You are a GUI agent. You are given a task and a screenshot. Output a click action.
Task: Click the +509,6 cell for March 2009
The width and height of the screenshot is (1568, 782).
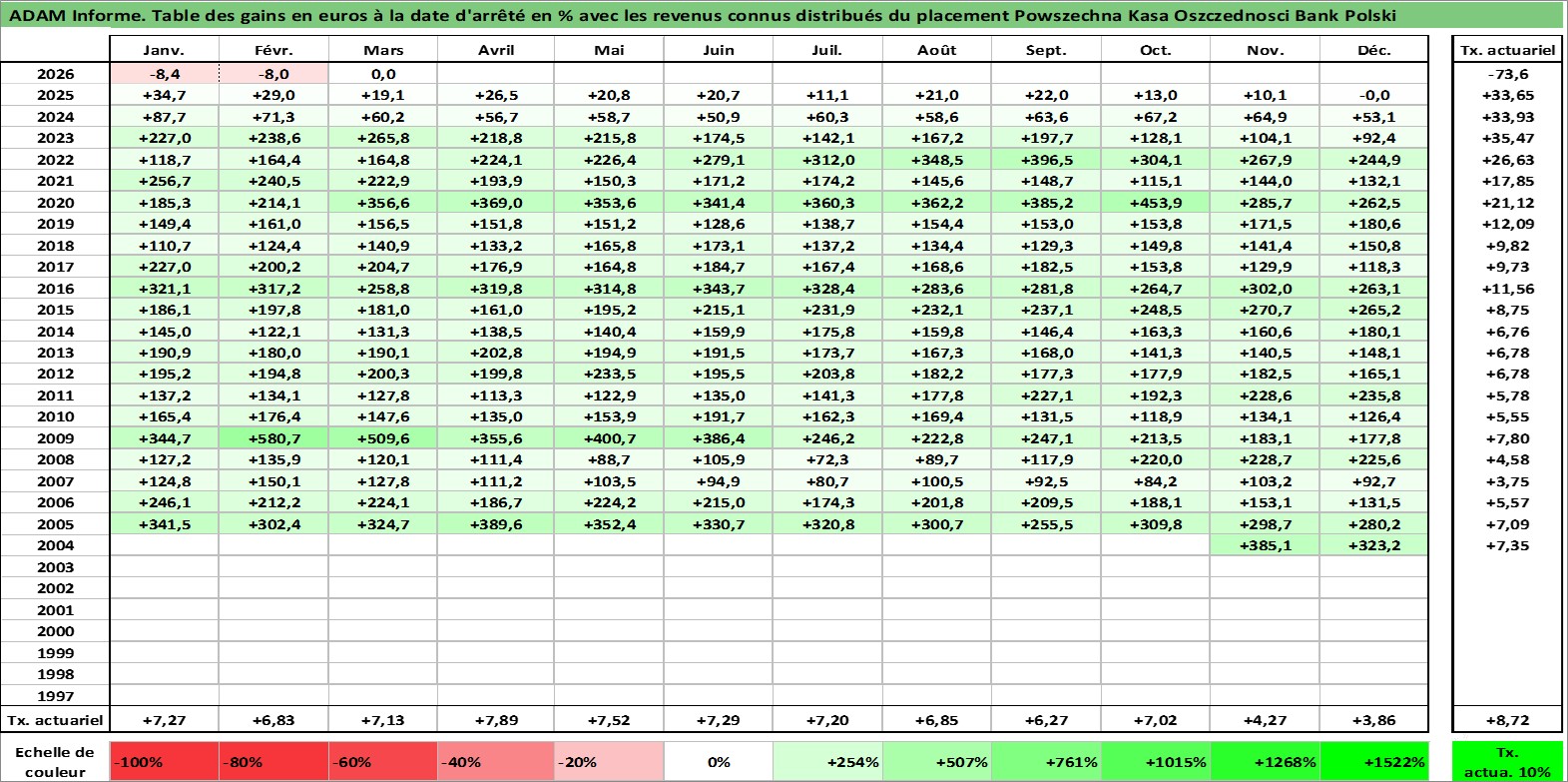click(383, 438)
